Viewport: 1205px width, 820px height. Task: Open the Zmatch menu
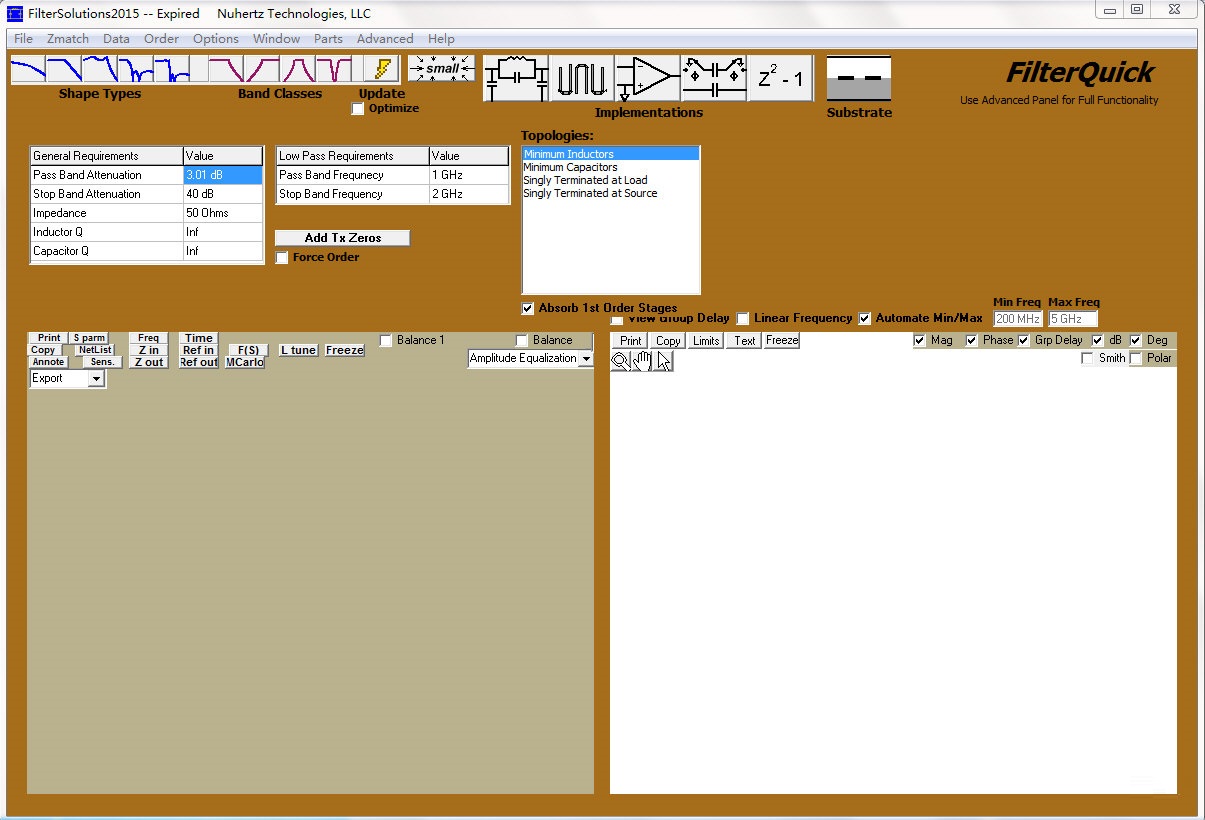point(67,38)
